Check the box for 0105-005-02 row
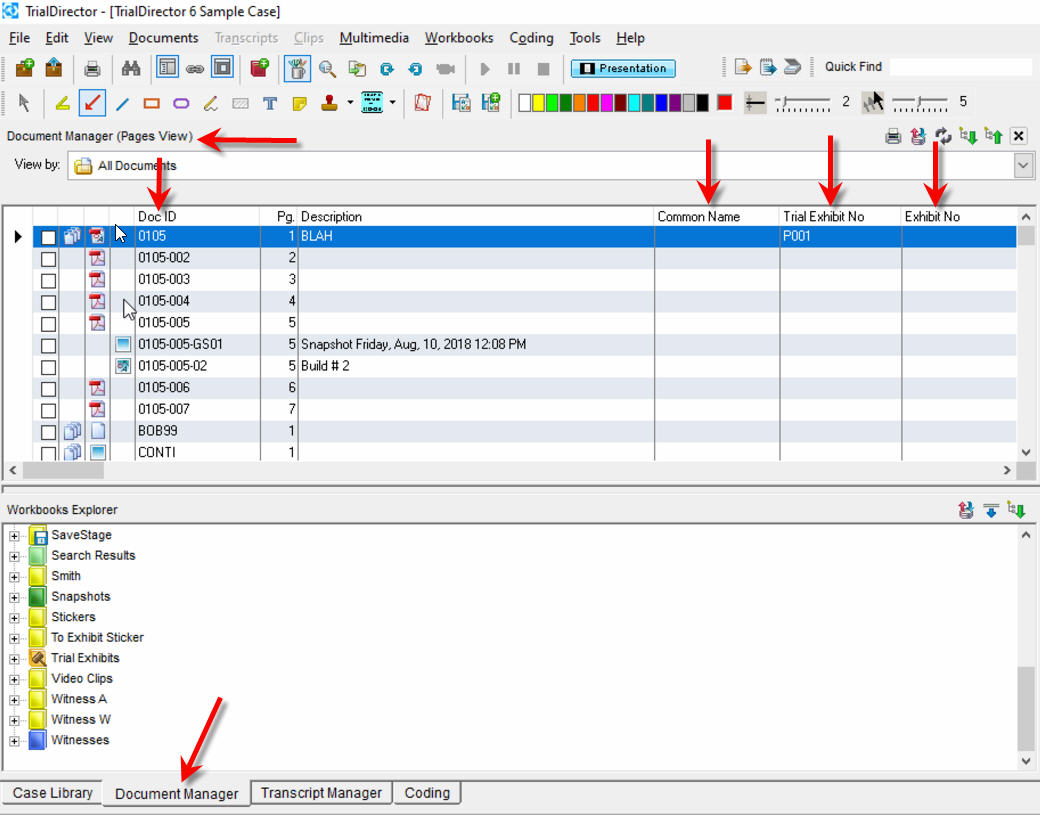1040x815 pixels. click(x=48, y=367)
